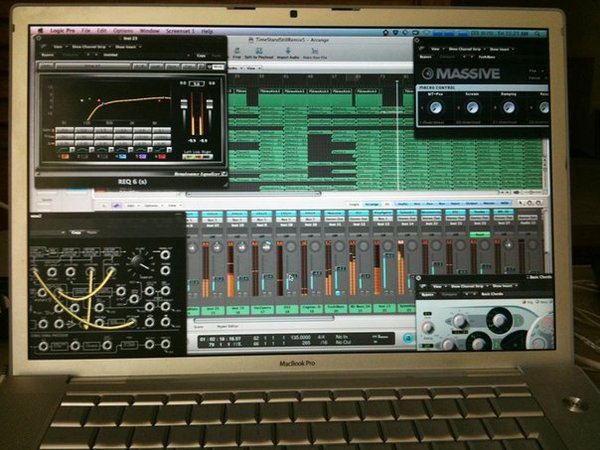
Task: Click the Copy button in REQ plugin header
Action: pyautogui.click(x=201, y=55)
